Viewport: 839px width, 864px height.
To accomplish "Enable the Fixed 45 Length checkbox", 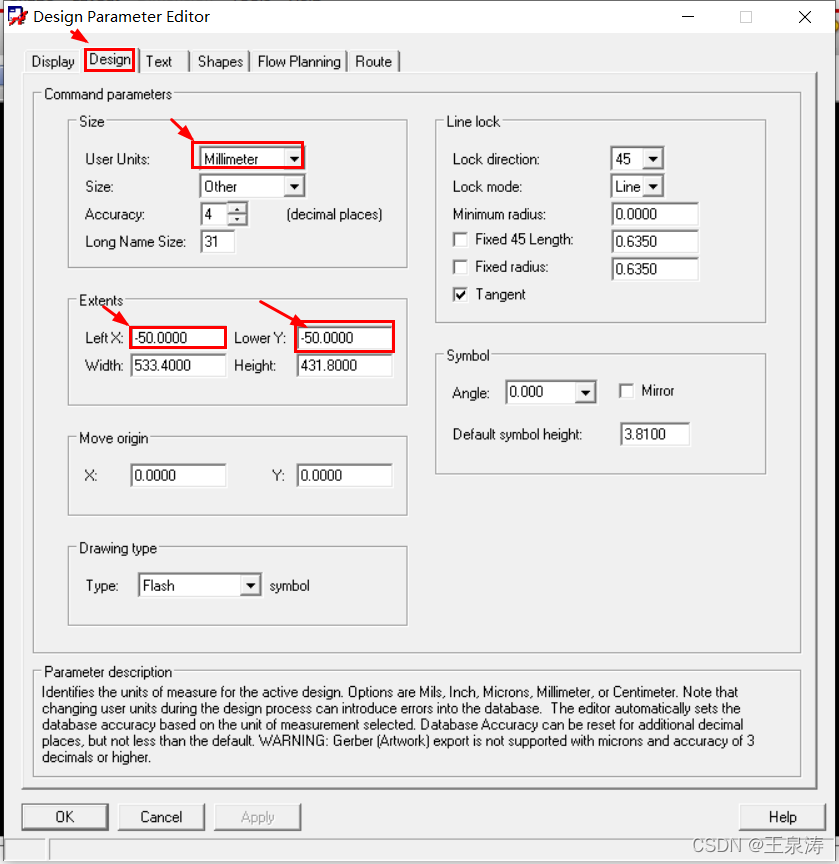I will point(460,240).
